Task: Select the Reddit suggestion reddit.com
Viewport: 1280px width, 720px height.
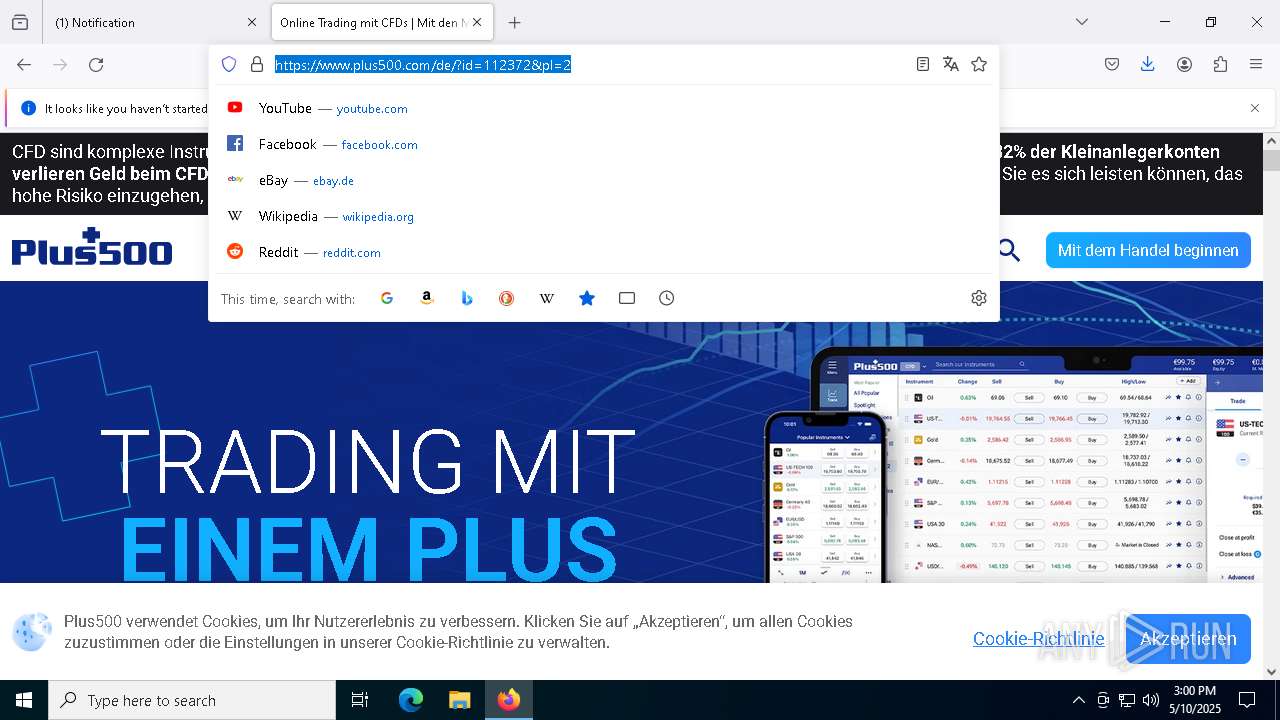Action: [x=604, y=252]
